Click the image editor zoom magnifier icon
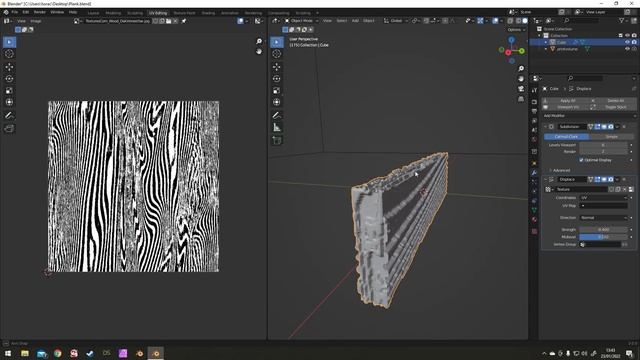Image resolution: width=640 pixels, height=360 pixels. point(259,41)
